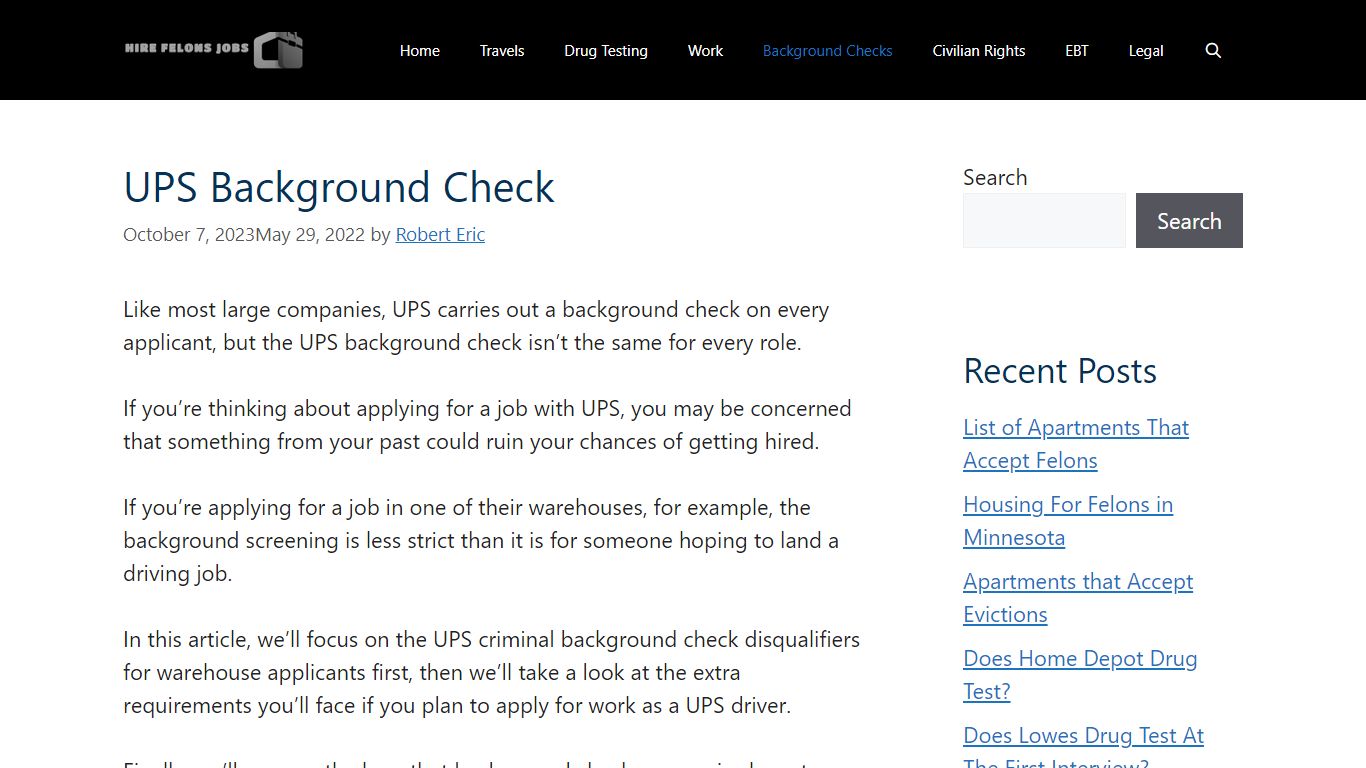The image size is (1366, 768).
Task: Open the Drug Testing menu item
Action: (606, 50)
